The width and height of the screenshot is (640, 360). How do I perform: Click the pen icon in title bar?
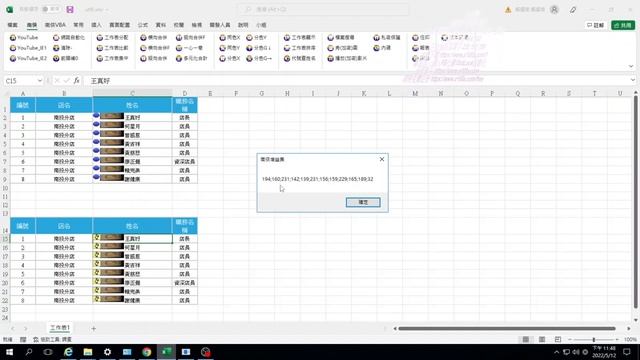(573, 9)
